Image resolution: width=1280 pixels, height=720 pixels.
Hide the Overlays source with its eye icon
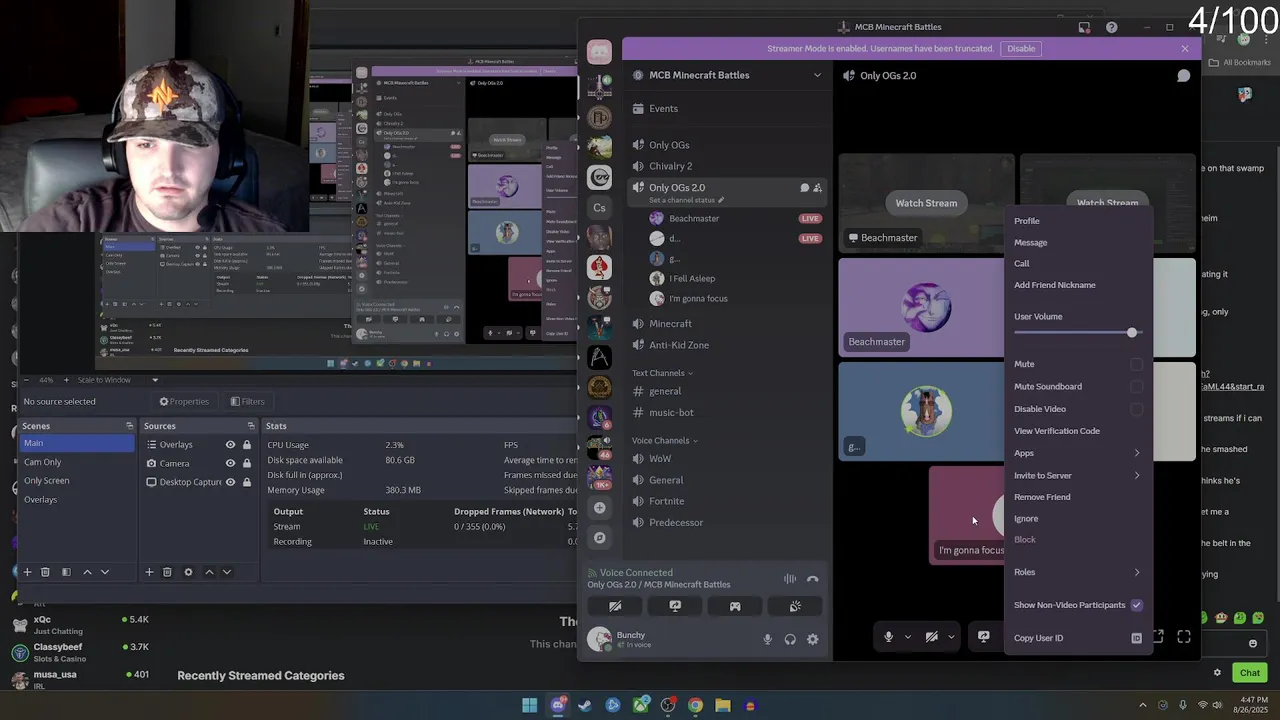click(230, 445)
